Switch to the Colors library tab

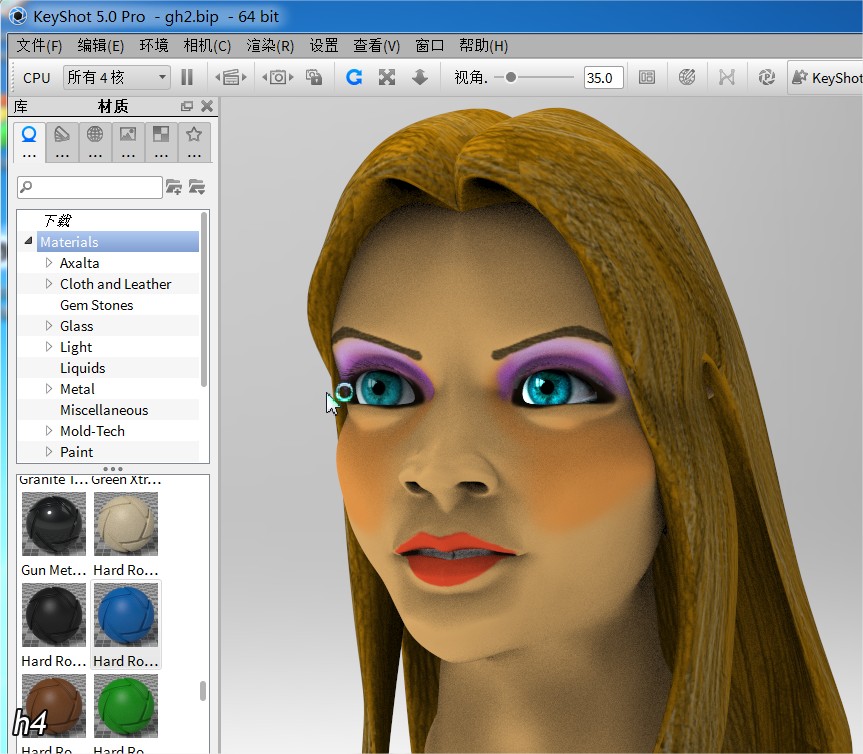click(62, 141)
